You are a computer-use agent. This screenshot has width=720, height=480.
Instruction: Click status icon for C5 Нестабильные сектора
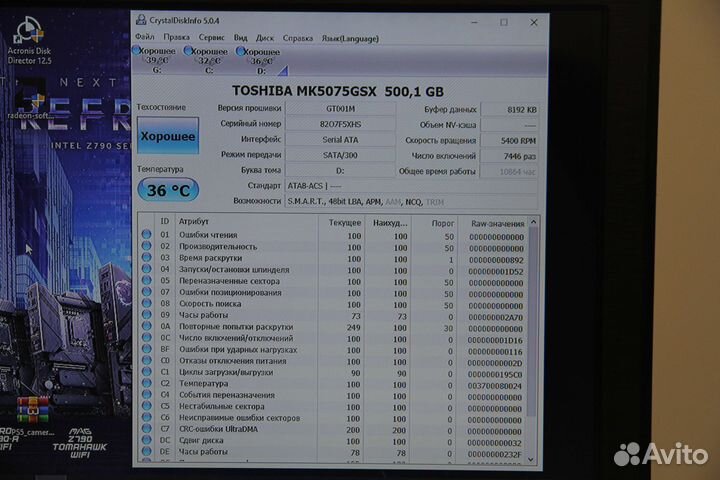[146, 406]
